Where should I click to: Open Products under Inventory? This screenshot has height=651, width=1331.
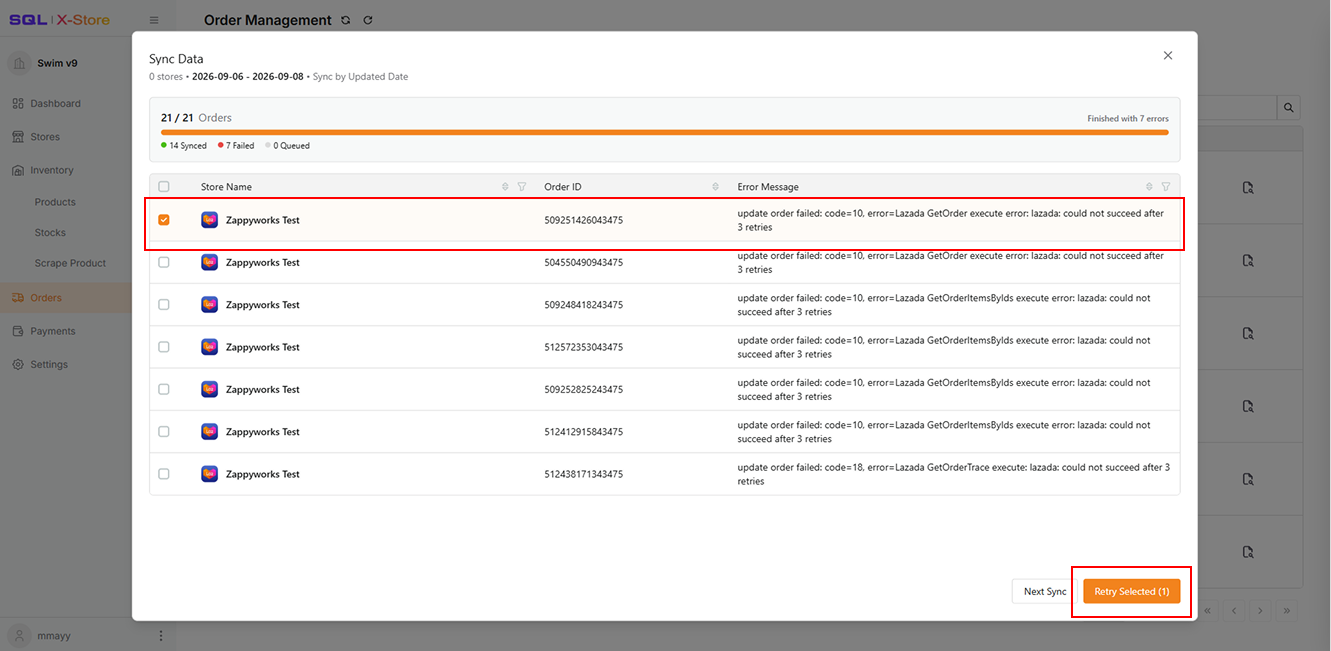tap(55, 202)
